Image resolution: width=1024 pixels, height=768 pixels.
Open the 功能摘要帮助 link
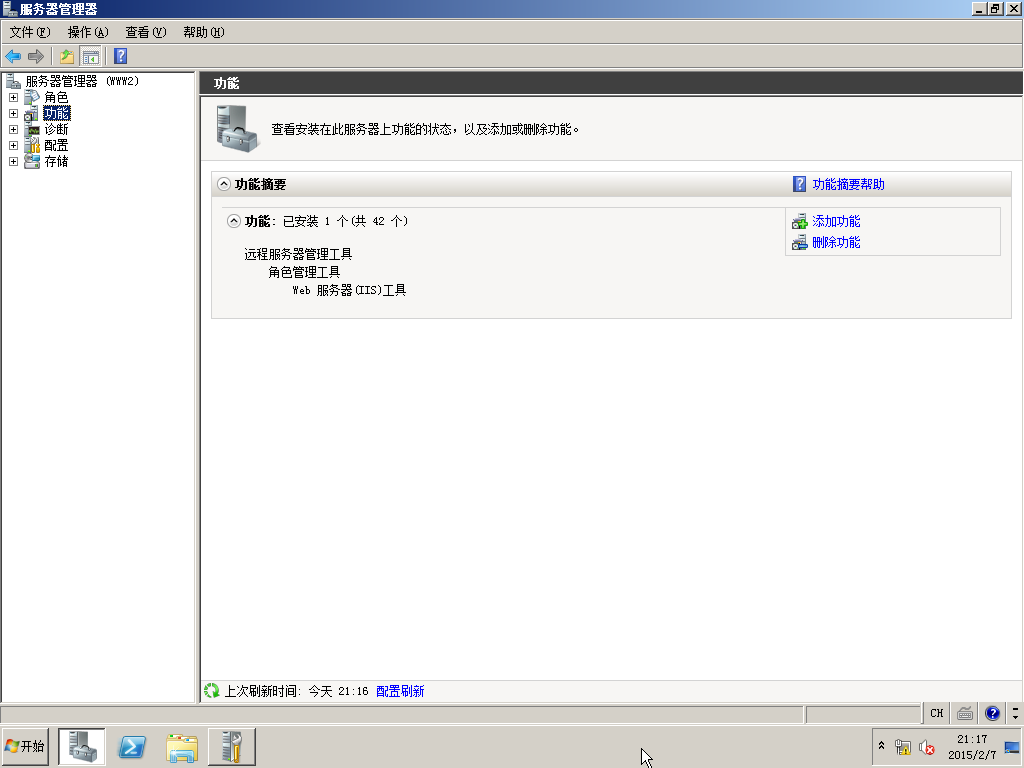pyautogui.click(x=848, y=184)
